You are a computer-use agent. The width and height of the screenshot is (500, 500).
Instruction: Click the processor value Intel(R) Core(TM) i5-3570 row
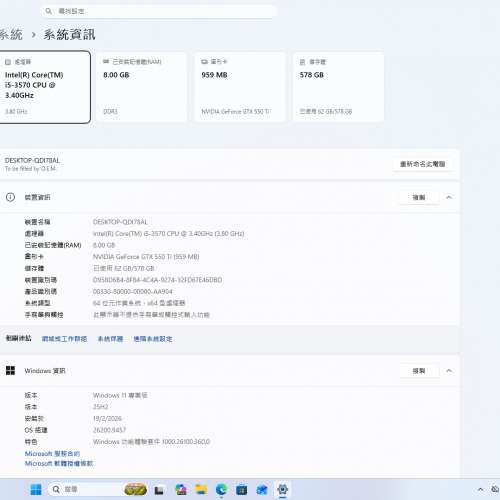(168, 234)
